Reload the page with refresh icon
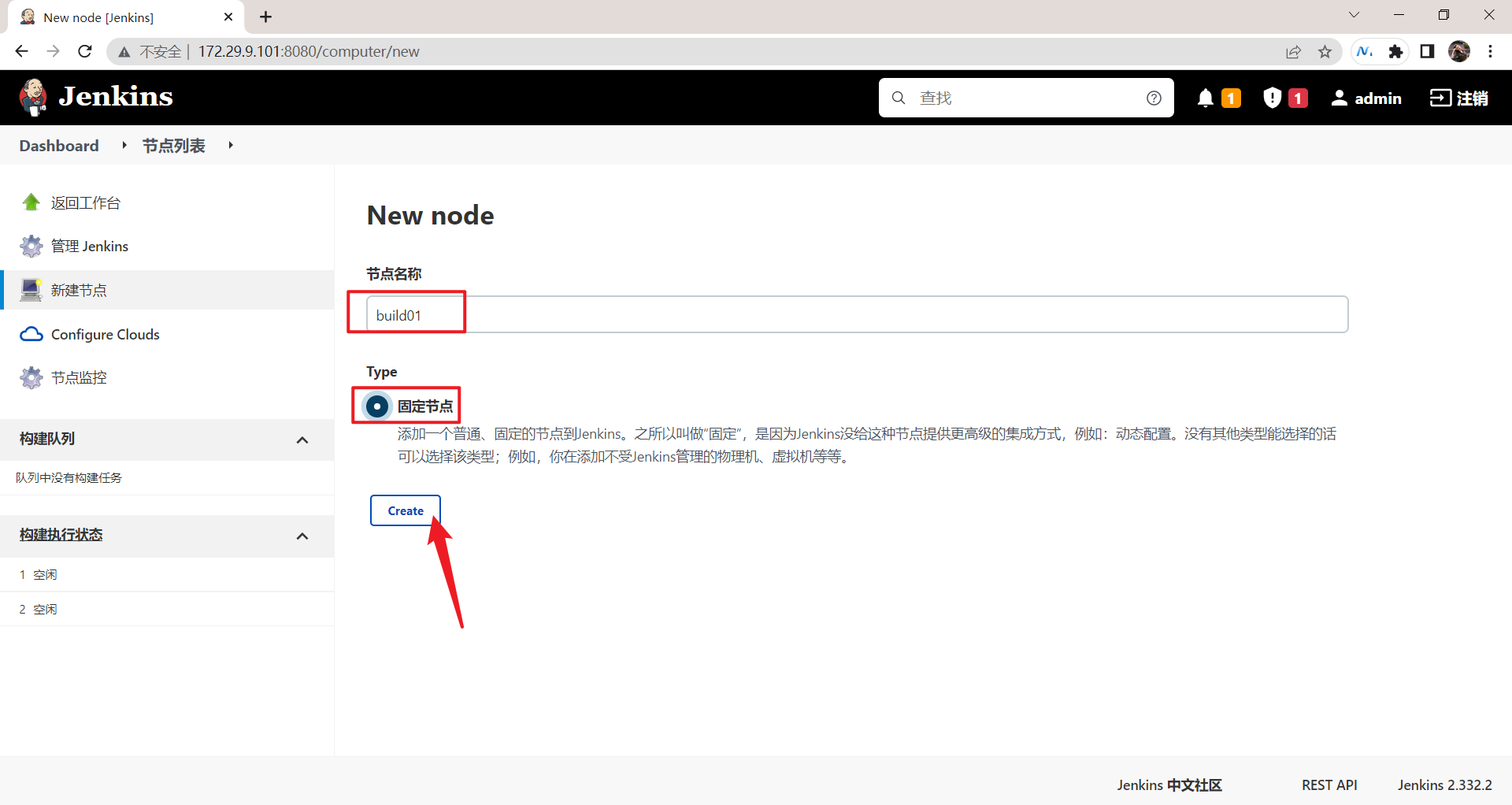 (85, 51)
